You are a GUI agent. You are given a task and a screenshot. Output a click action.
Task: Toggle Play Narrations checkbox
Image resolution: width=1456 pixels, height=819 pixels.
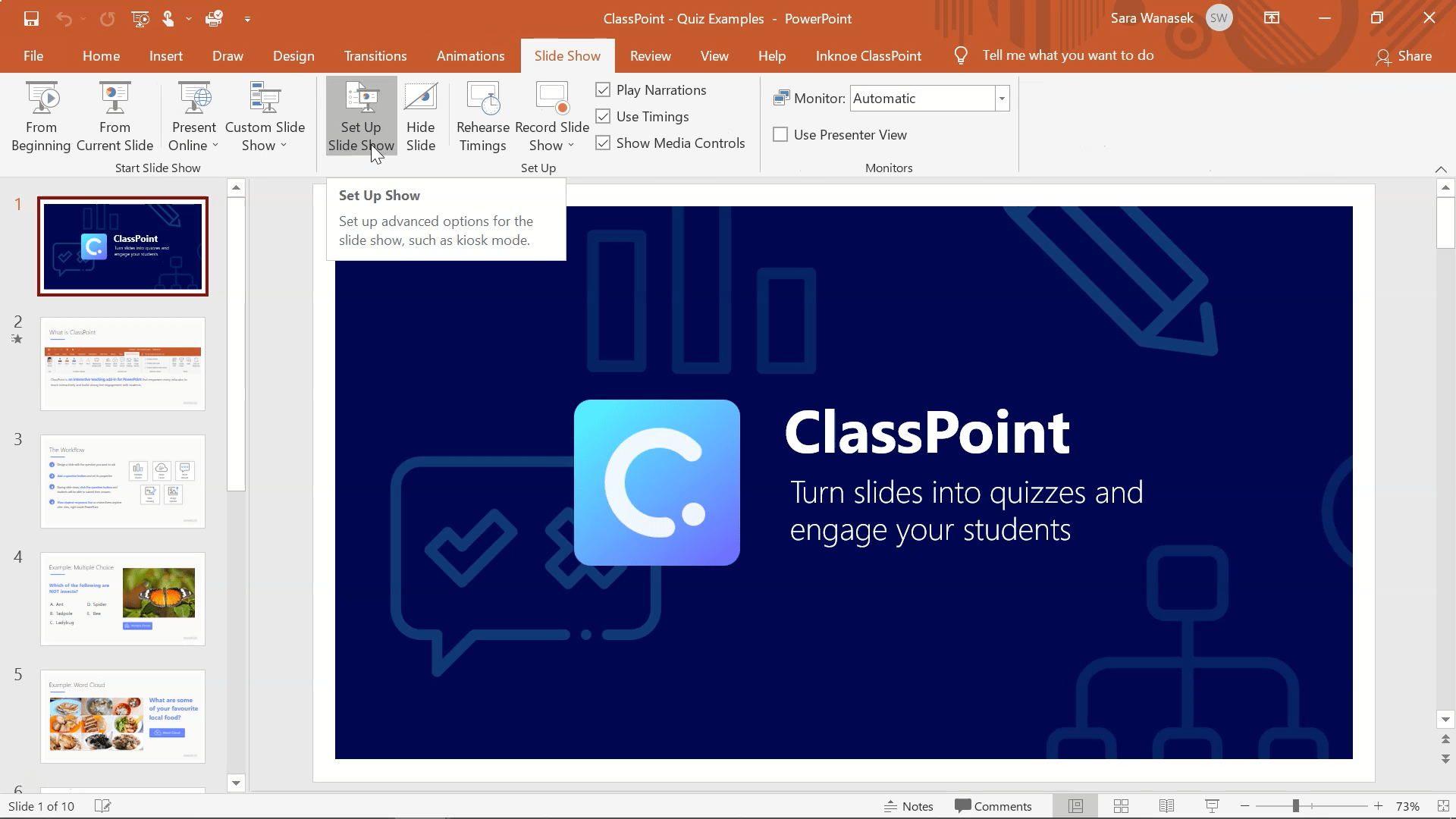point(603,89)
